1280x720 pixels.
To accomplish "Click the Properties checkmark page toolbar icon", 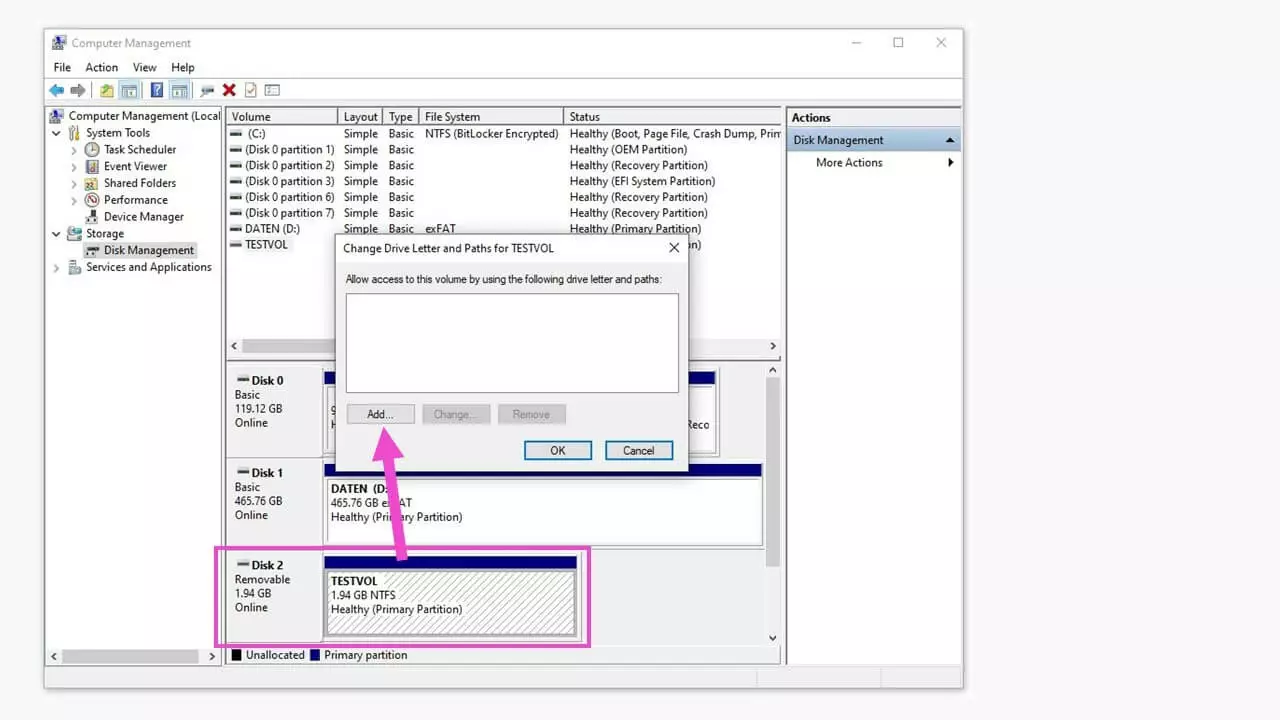I will coord(250,91).
